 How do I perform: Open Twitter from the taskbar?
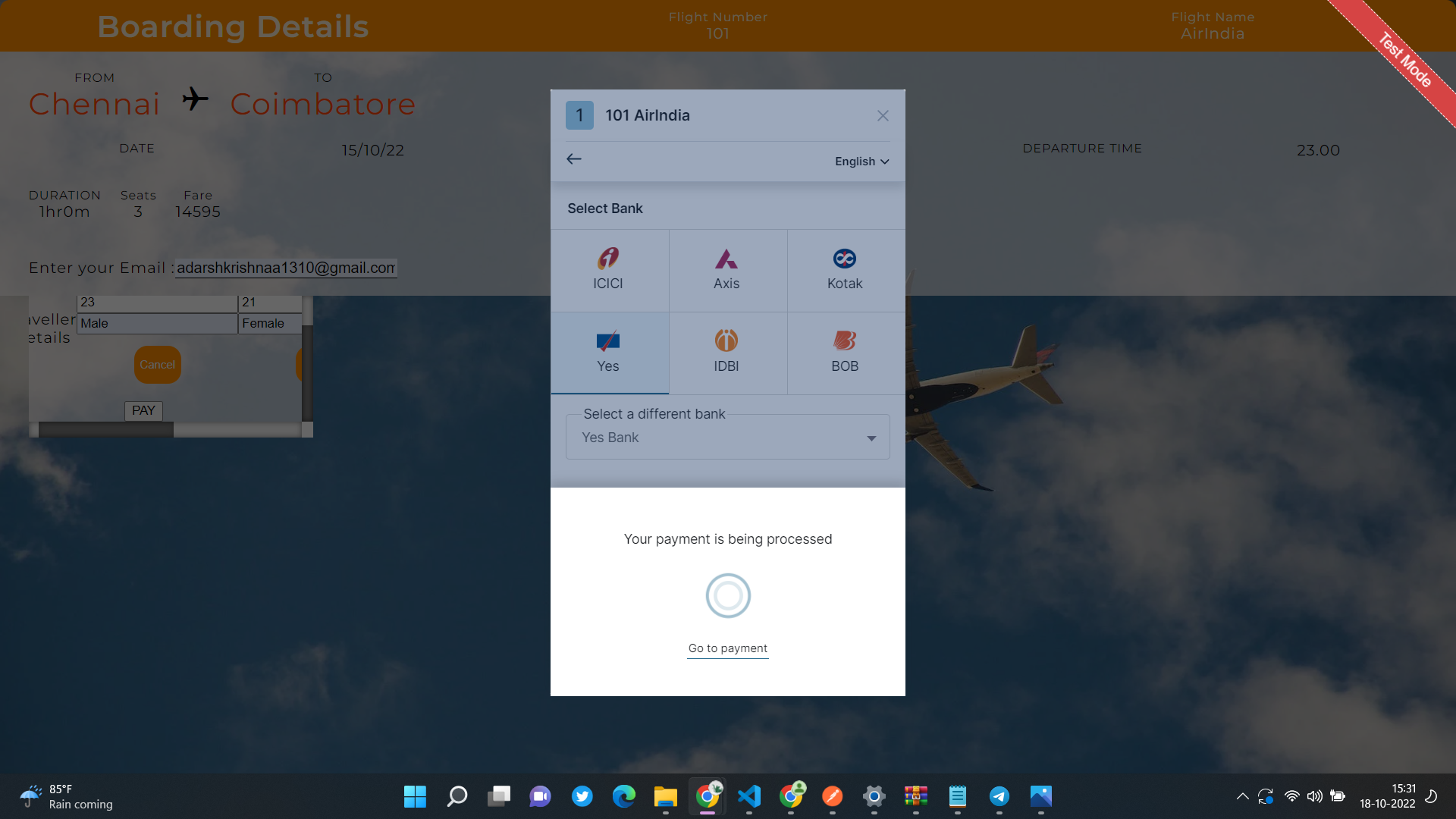tap(582, 797)
